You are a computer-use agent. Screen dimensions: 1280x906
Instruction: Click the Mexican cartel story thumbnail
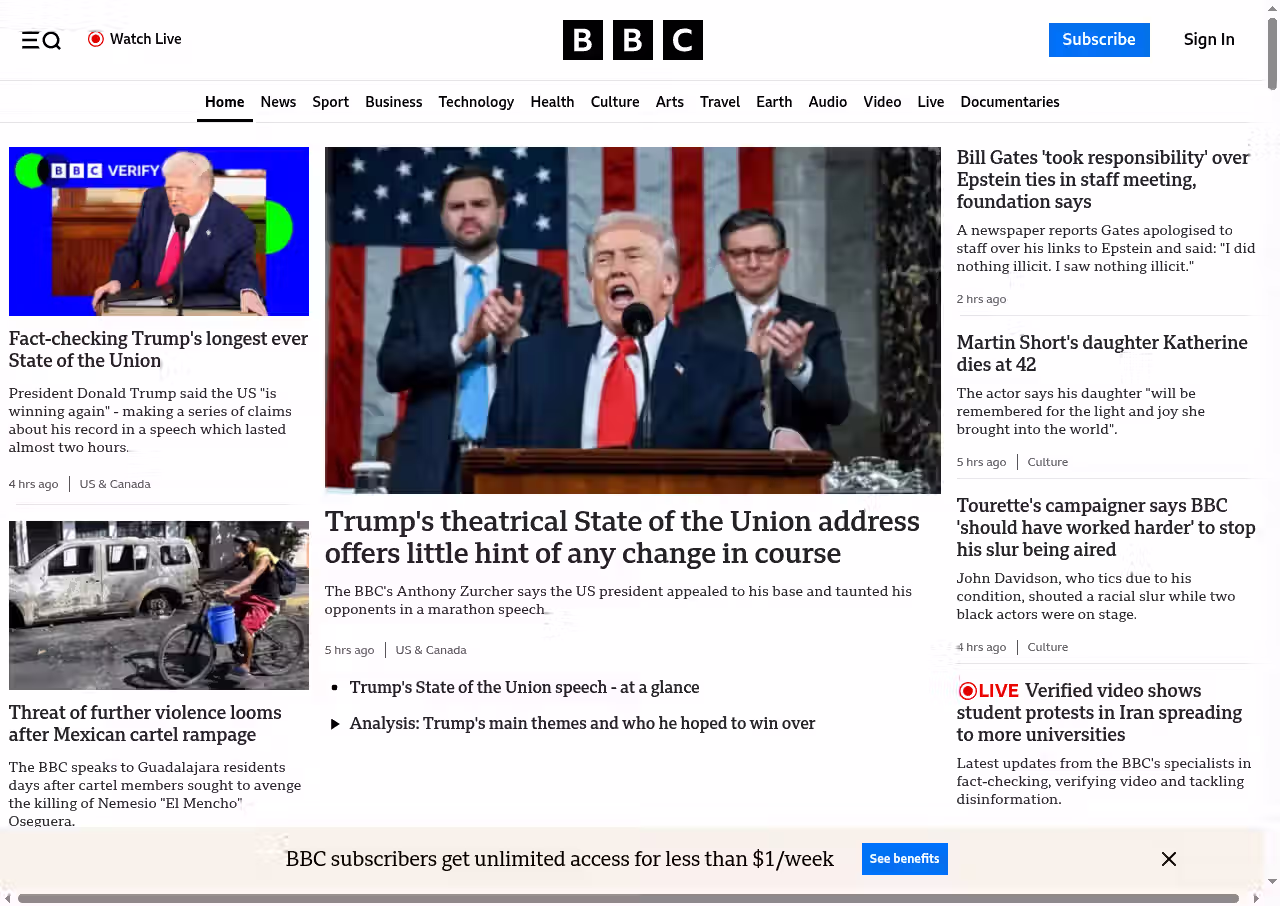point(159,605)
